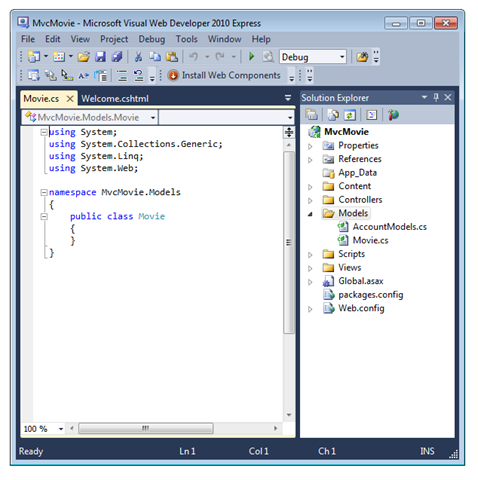Click the horizontal scrollbar thumb in editor
The image size is (478, 480).
146,428
